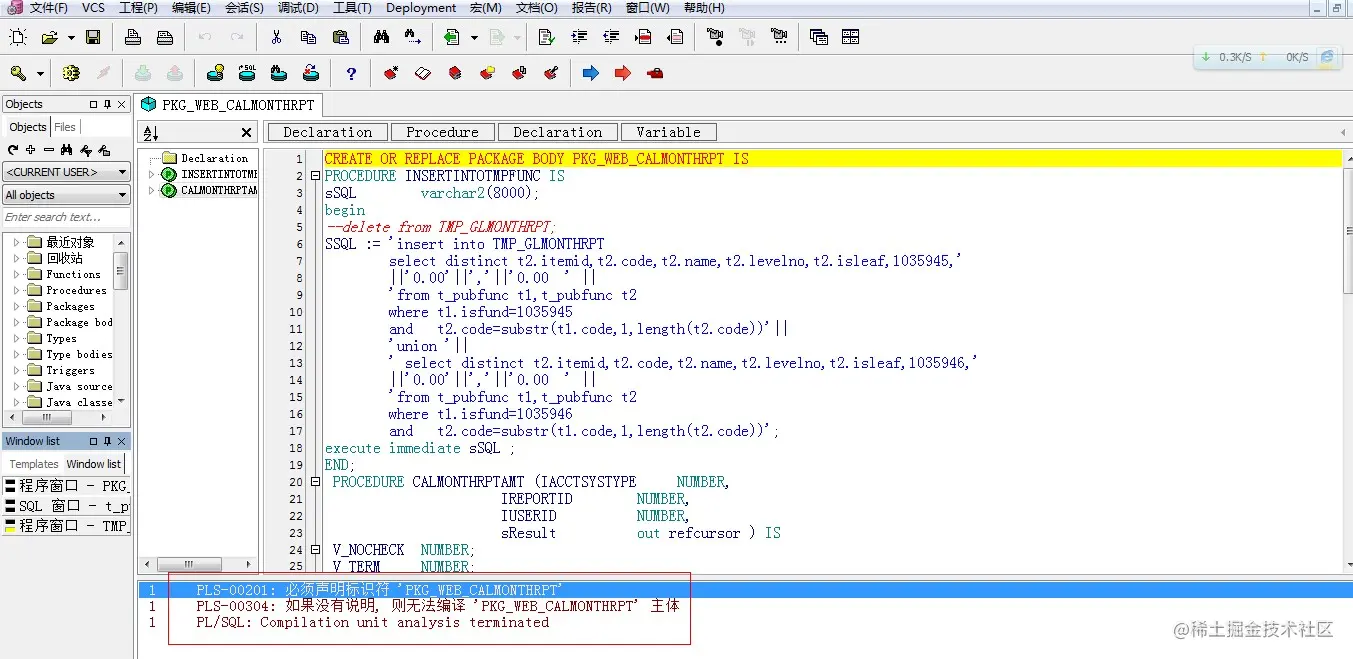Click the Execute gear icon
This screenshot has width=1353, height=659.
click(70, 73)
